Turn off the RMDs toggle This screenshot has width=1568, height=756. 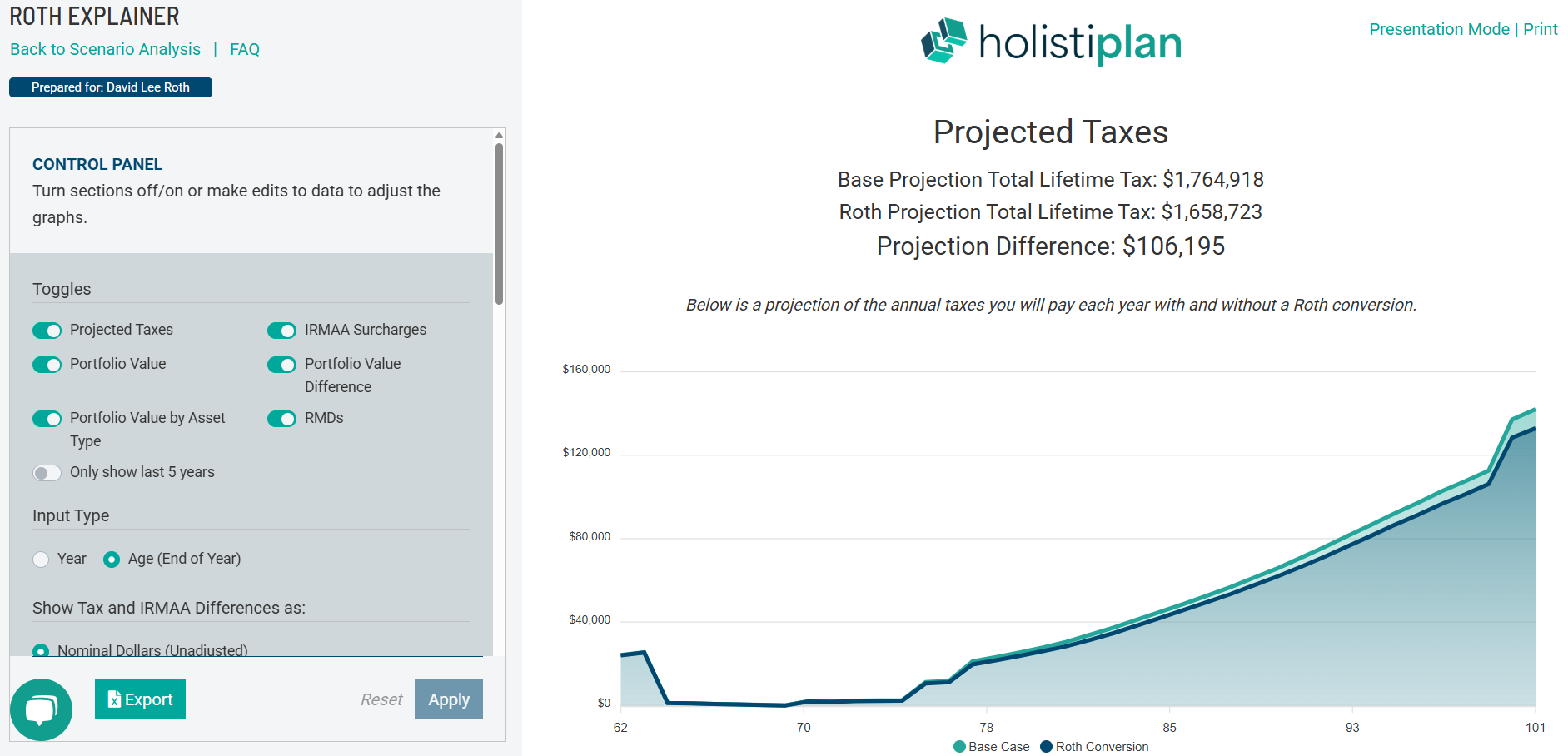click(x=281, y=419)
